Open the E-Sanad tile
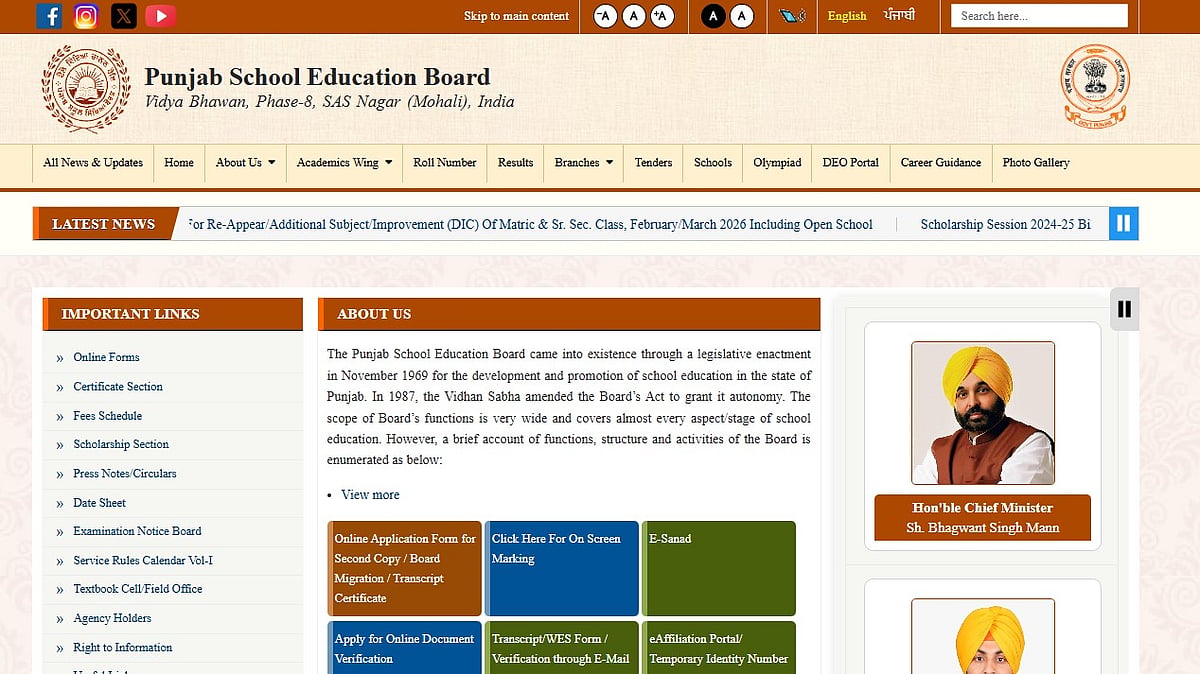The image size is (1200, 674). pyautogui.click(x=719, y=568)
